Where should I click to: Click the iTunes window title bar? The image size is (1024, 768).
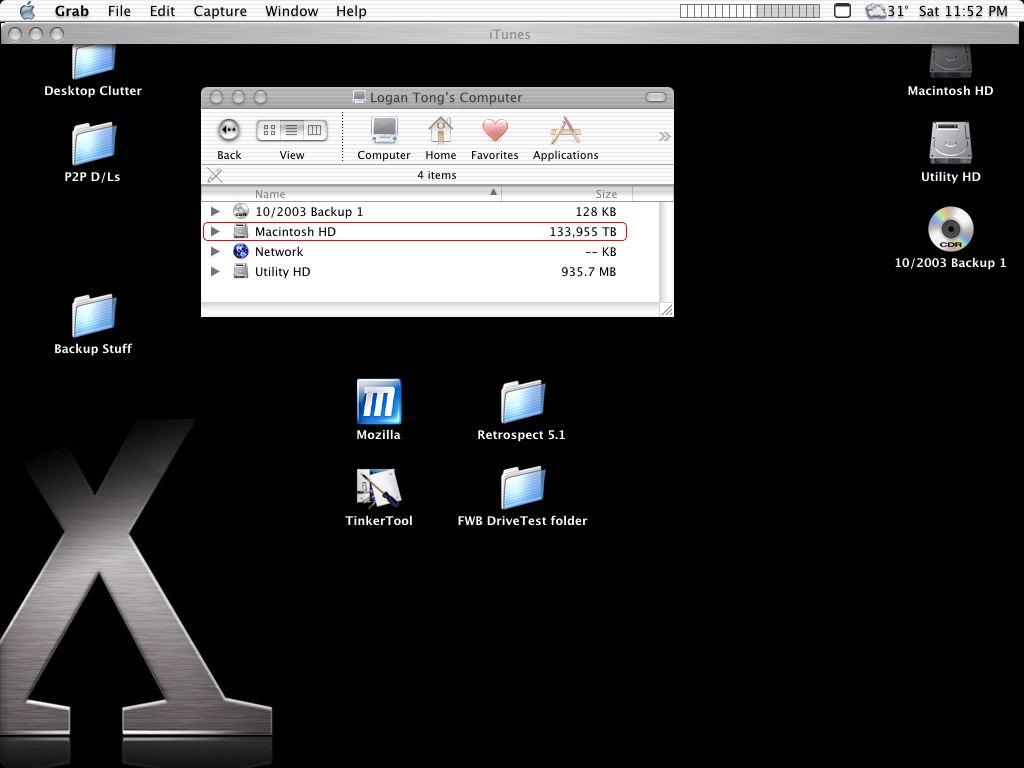pyautogui.click(x=509, y=34)
